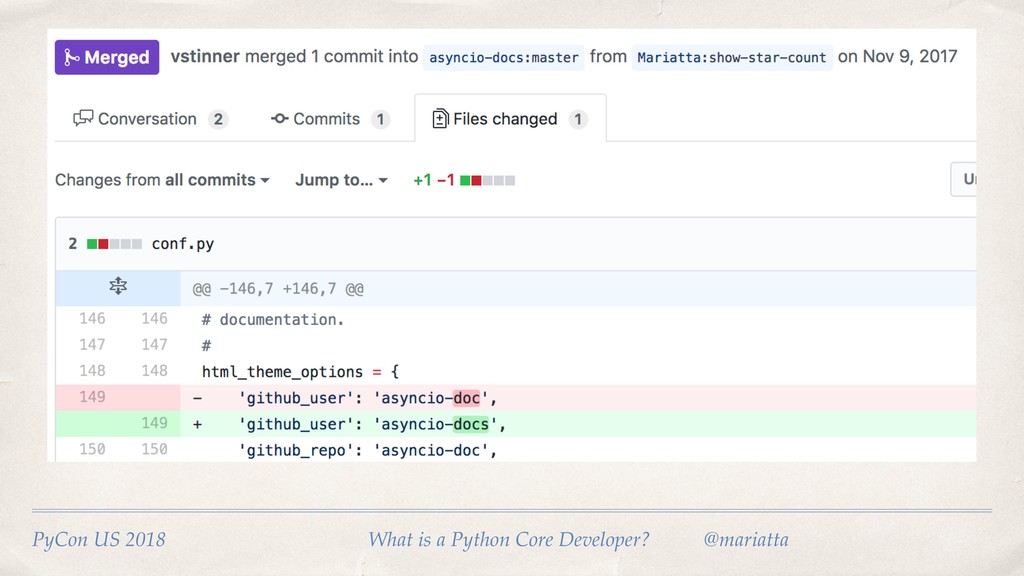The width and height of the screenshot is (1024, 576).
Task: Click the partially visible button at right edge
Action: pyautogui.click(x=963, y=180)
